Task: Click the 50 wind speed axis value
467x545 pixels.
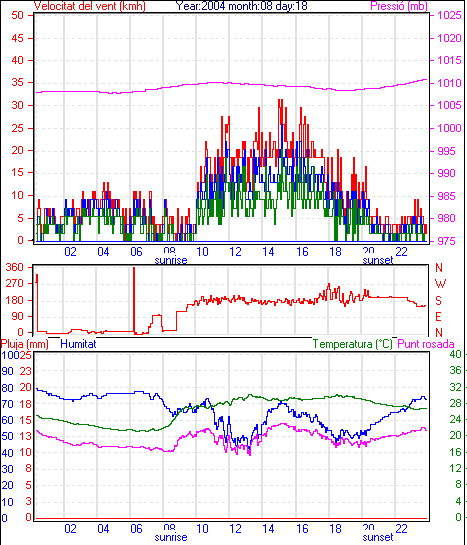Action: (17, 16)
